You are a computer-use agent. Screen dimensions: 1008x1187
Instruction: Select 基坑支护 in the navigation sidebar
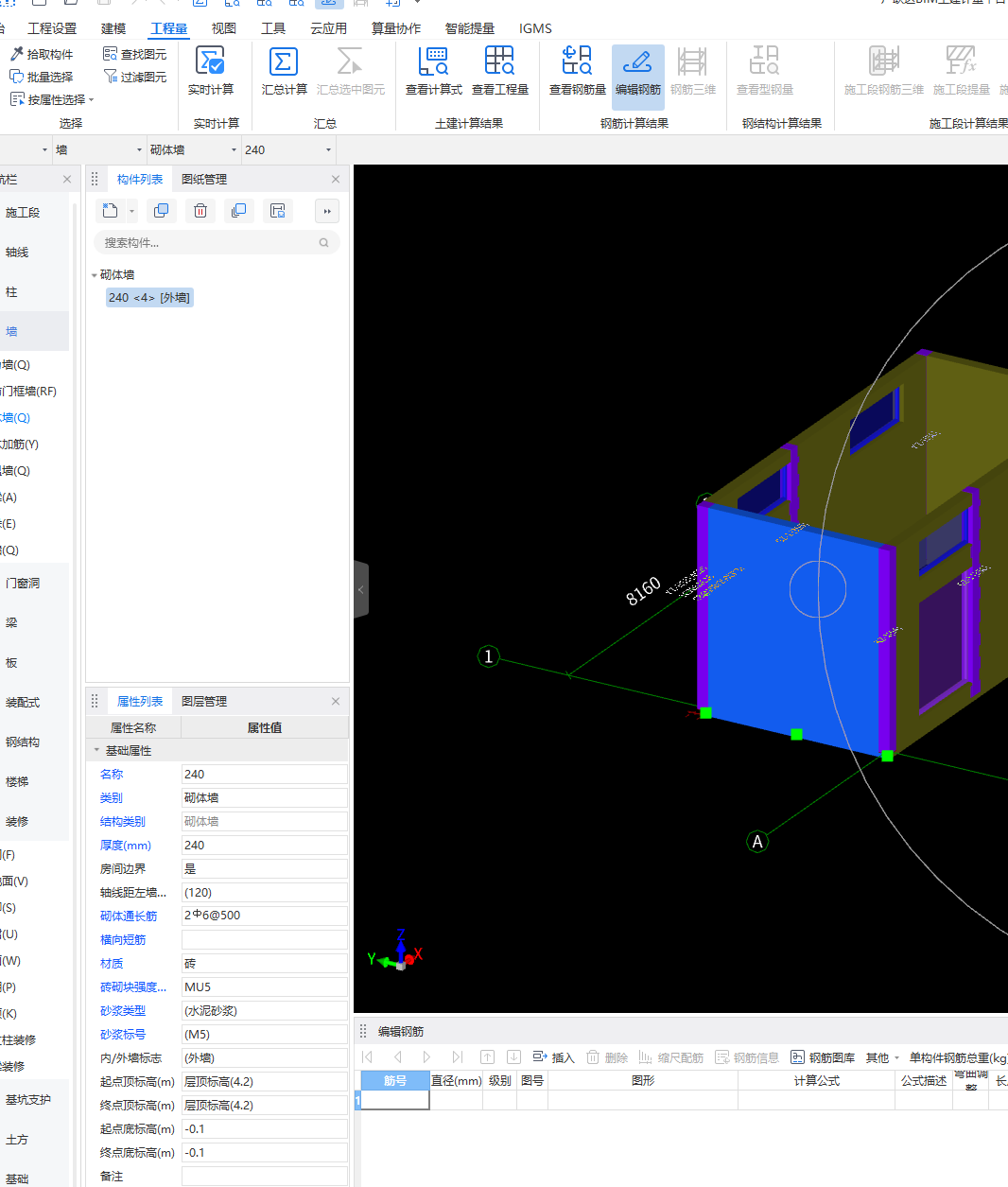pyautogui.click(x=28, y=1100)
